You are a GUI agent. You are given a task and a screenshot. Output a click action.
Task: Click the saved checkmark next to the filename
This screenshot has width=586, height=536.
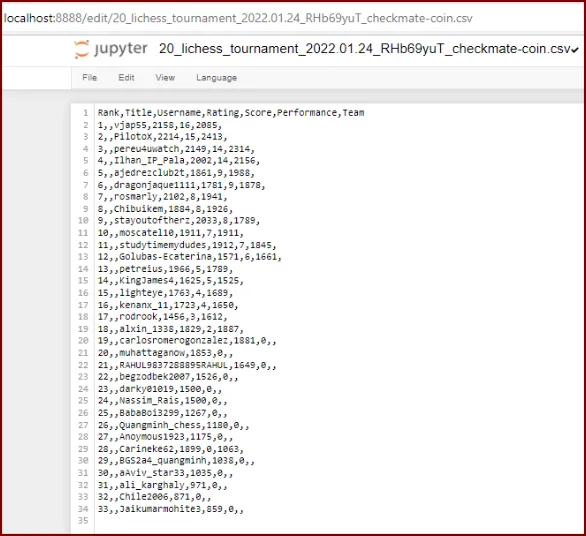[574, 50]
